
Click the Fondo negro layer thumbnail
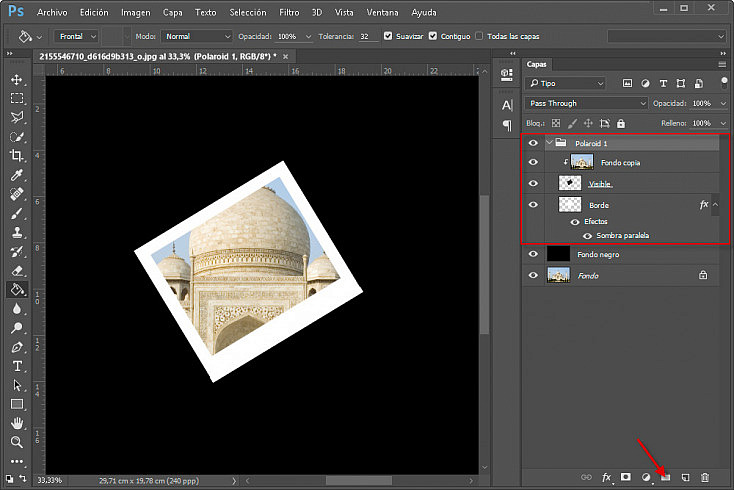[558, 254]
